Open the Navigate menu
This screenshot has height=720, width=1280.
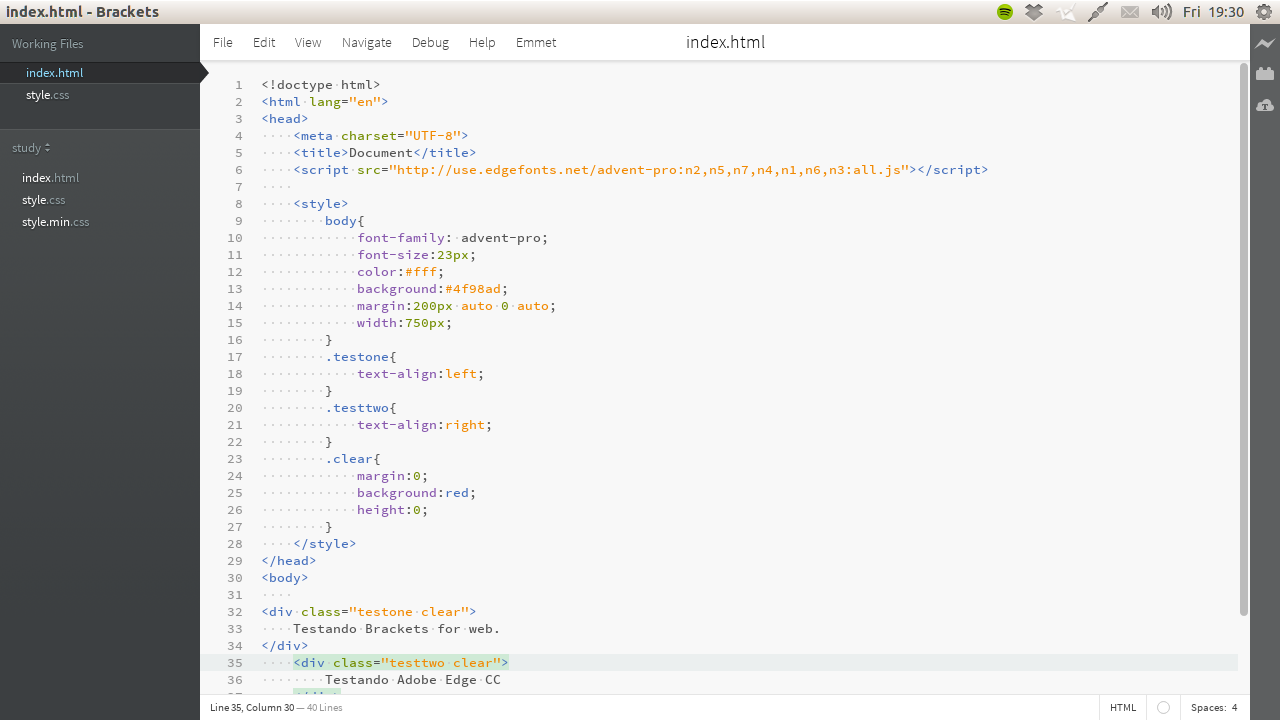click(367, 42)
